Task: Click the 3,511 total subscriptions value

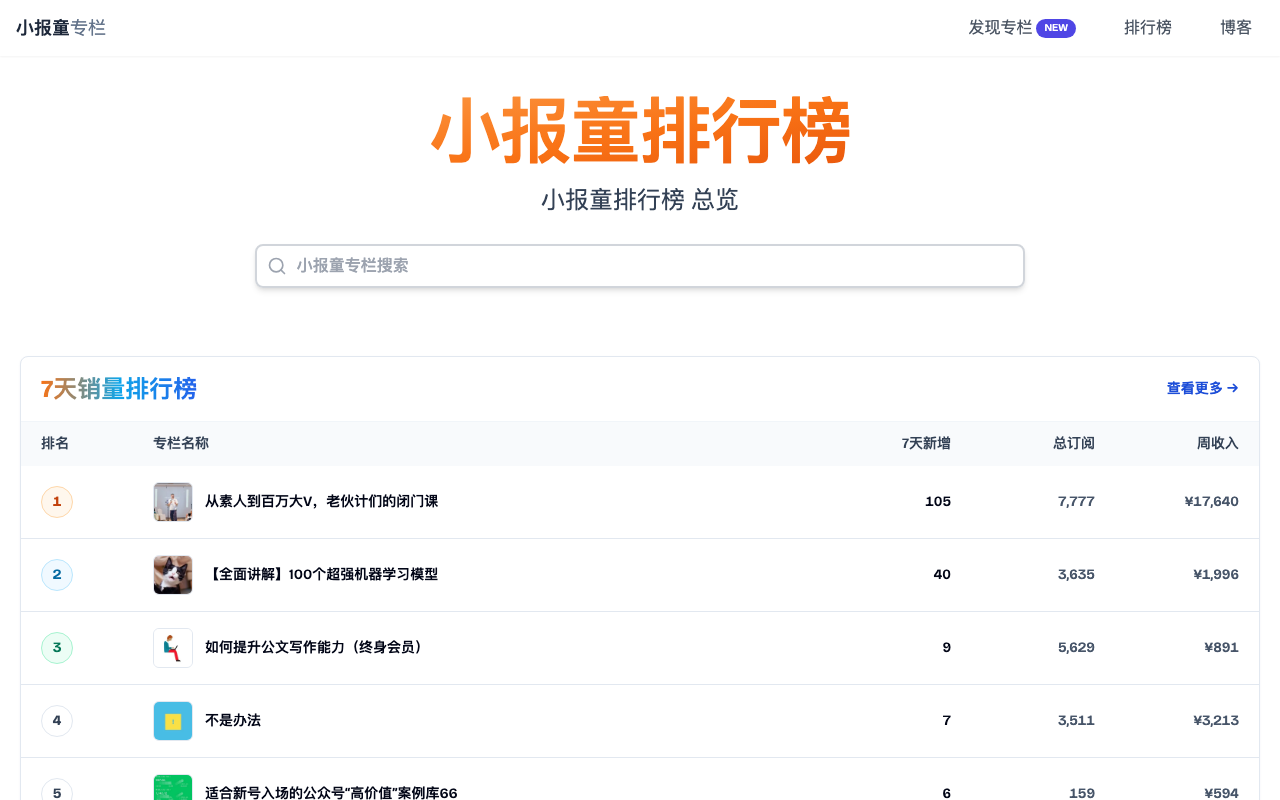Action: click(x=1076, y=721)
